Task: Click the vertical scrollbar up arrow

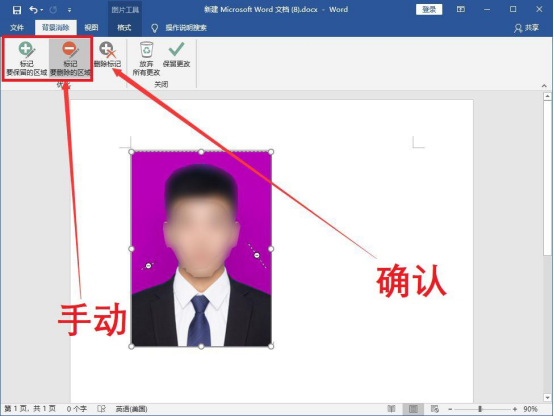Action: pyautogui.click(x=547, y=96)
